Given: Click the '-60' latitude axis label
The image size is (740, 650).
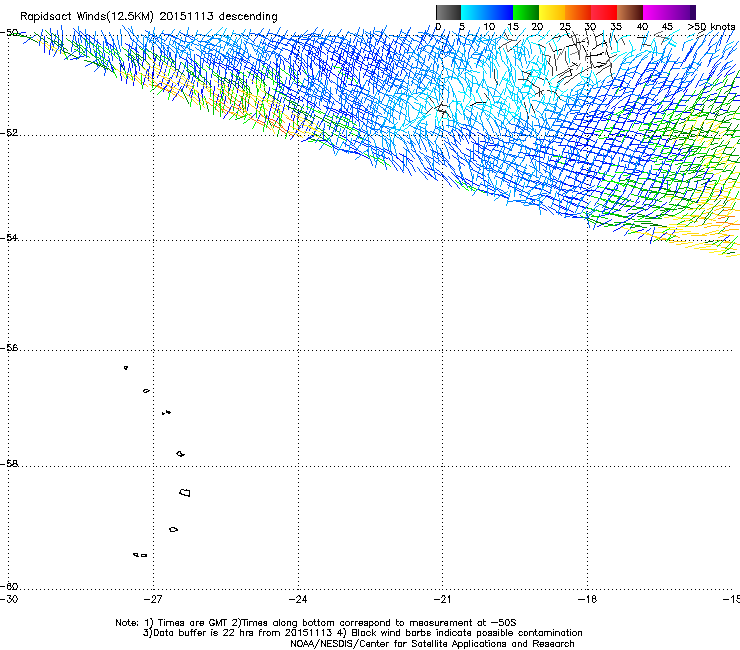Looking at the screenshot, I should click(x=9, y=587).
